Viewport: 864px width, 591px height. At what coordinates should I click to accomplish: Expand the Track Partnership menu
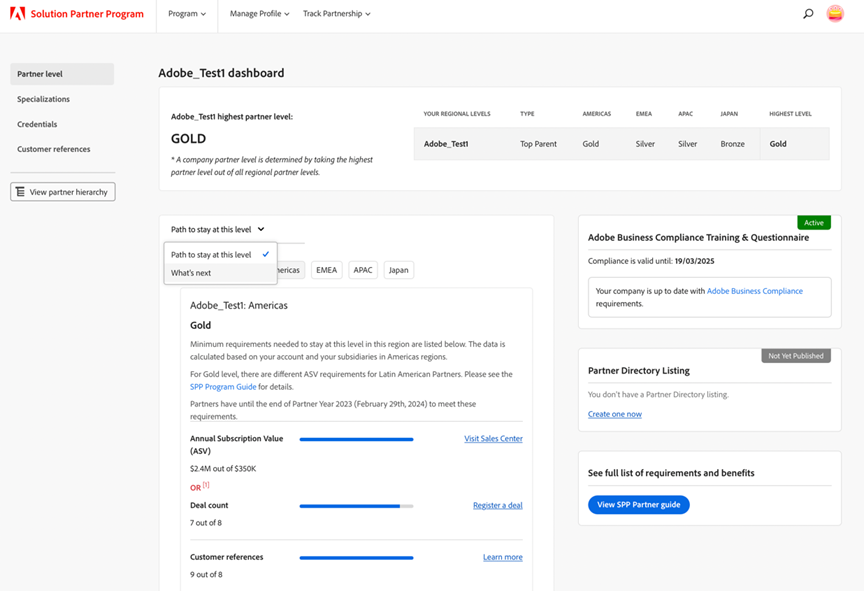coord(336,14)
